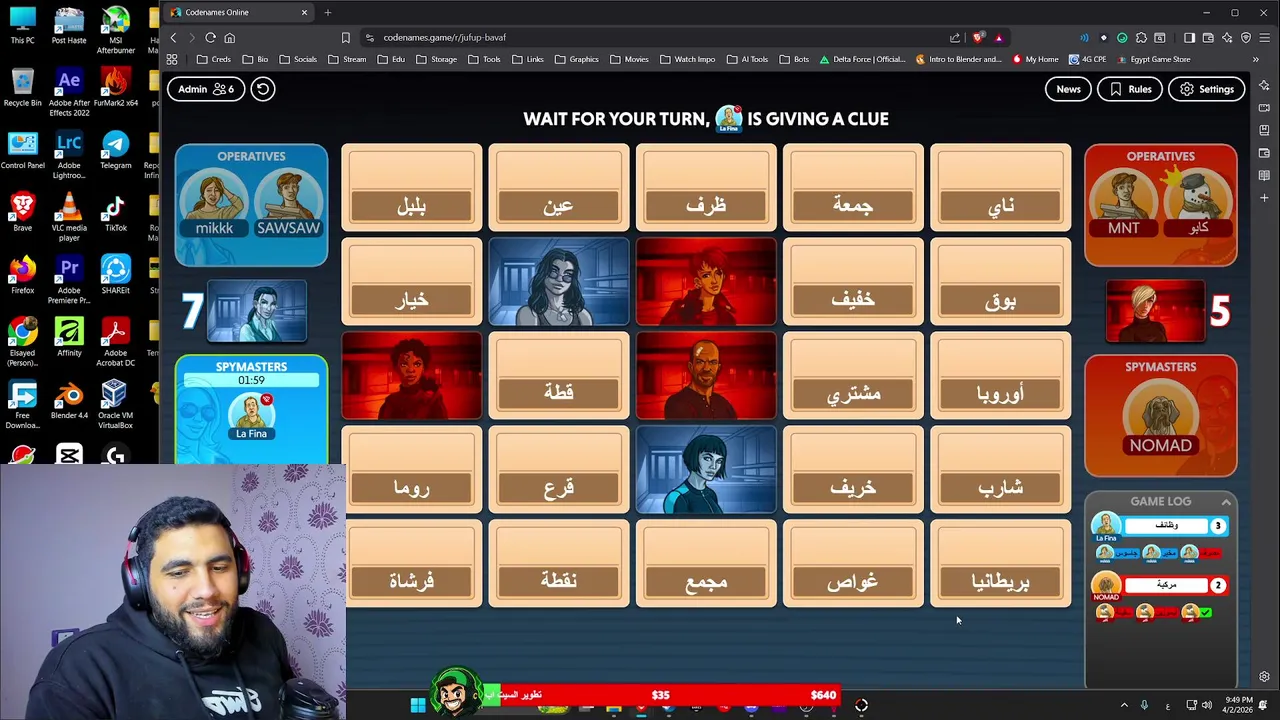Open the Settings gear button in Codenames

(1206, 89)
